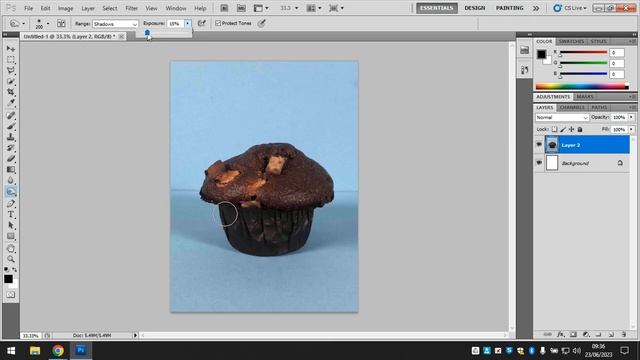Show more workspaces chevron

click(x=536, y=8)
